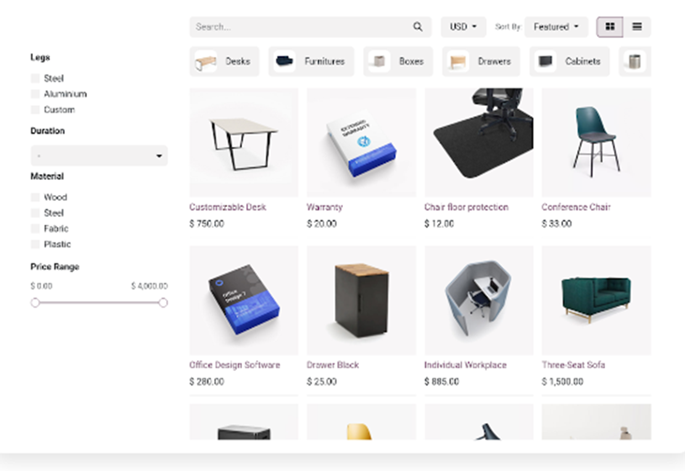
Task: Tick the Plastic material checkbox
Action: [x=35, y=244]
